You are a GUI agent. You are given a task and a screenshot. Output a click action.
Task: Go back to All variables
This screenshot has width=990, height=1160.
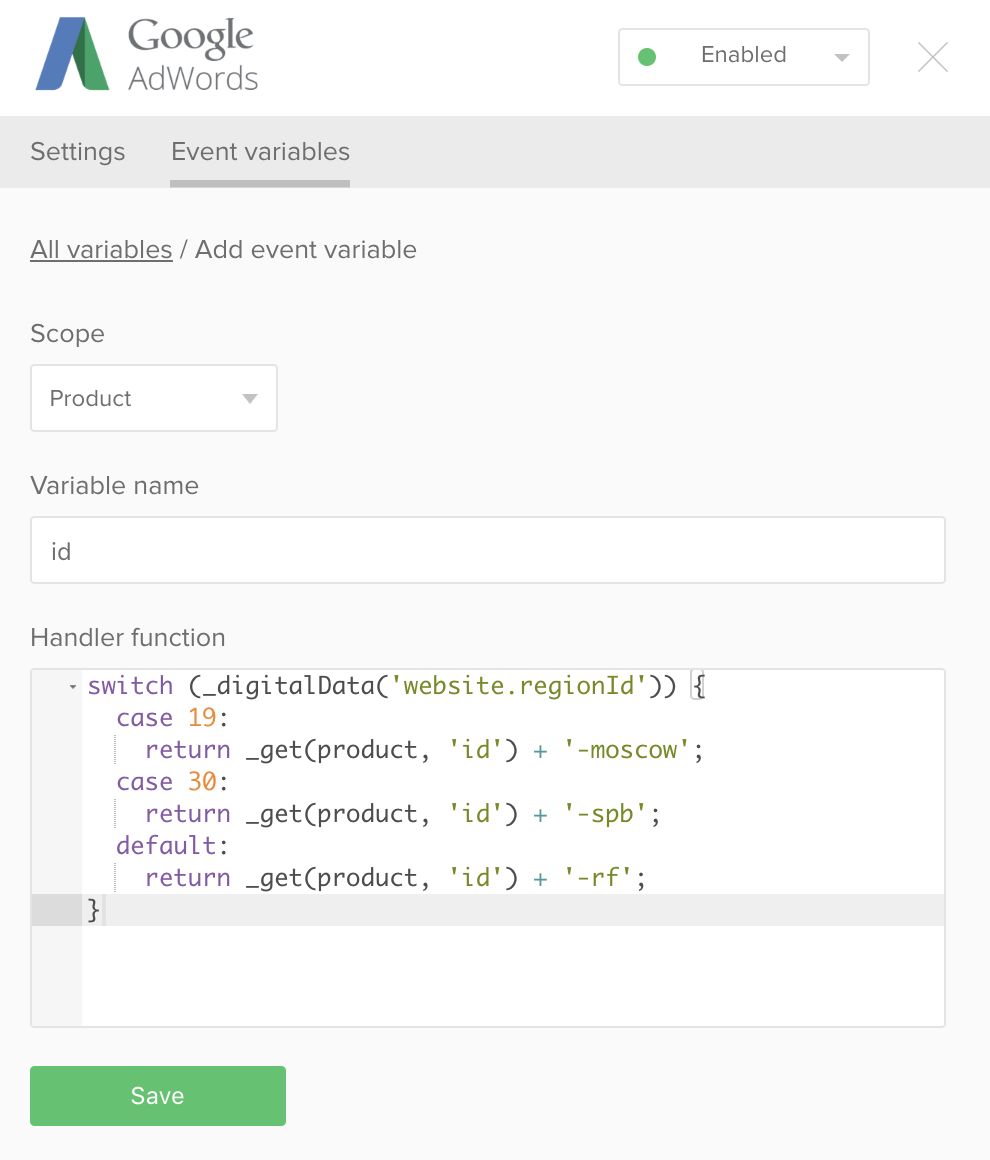[x=101, y=250]
